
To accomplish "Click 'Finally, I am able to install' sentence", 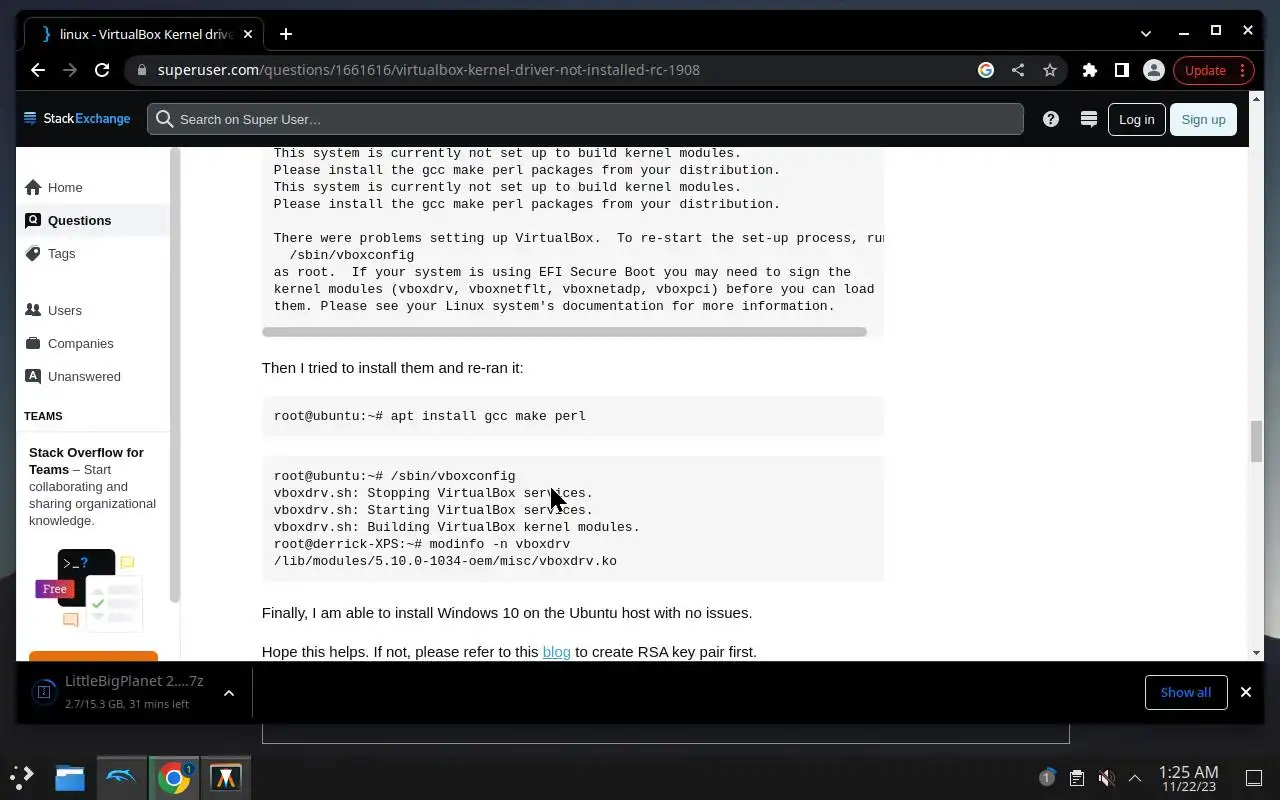I will [x=507, y=612].
